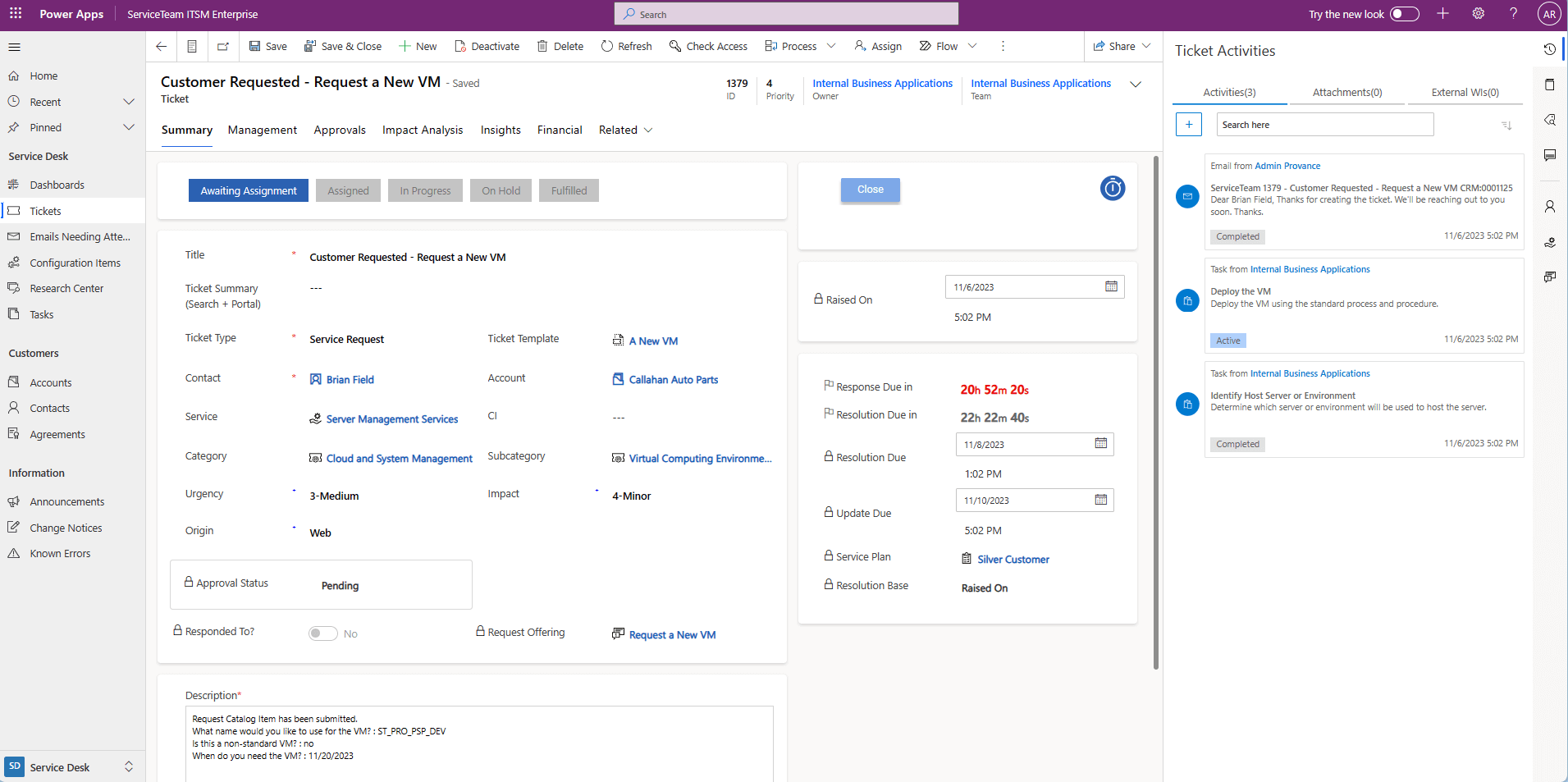Image resolution: width=1568 pixels, height=782 pixels.
Task: Click the person icon in the right rail
Action: (1551, 206)
